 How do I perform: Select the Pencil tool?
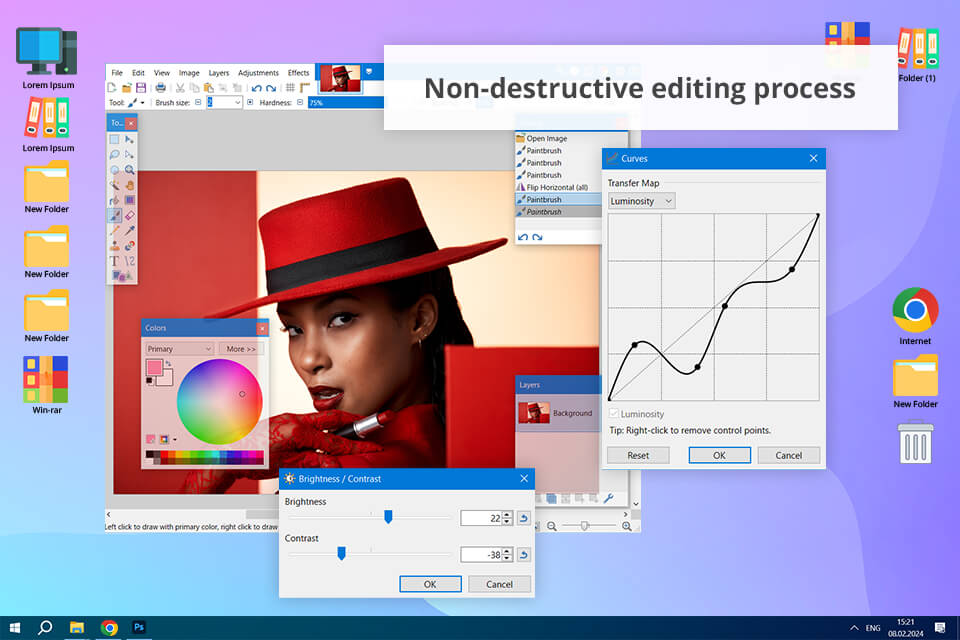pyautogui.click(x=114, y=230)
